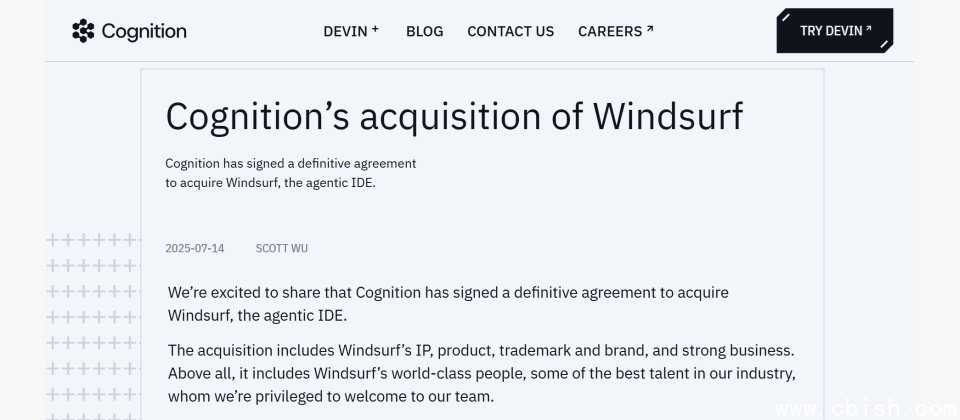
Task: Click the www.cbish.com watermark text
Action: coord(868,409)
